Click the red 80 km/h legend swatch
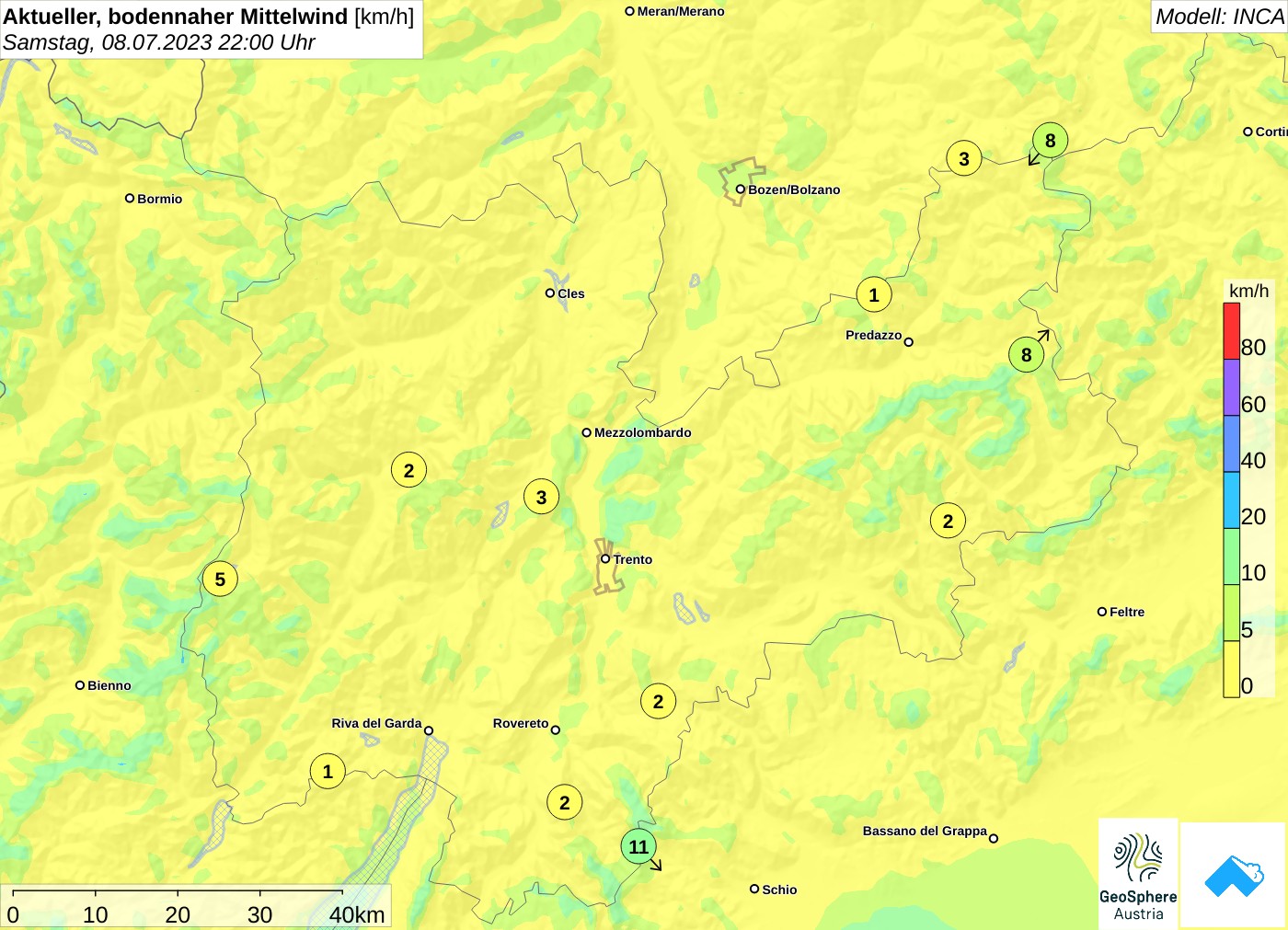The image size is (1288, 930). pos(1231,331)
